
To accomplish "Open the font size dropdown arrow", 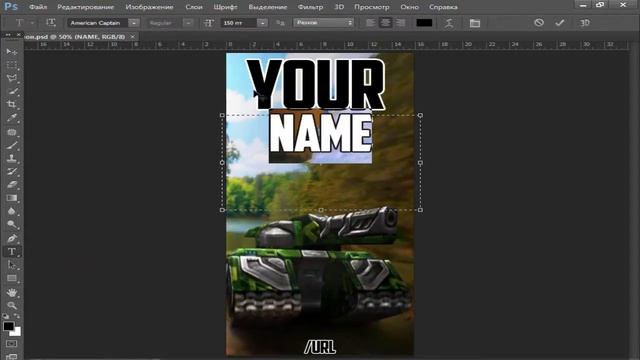I will 263,23.
